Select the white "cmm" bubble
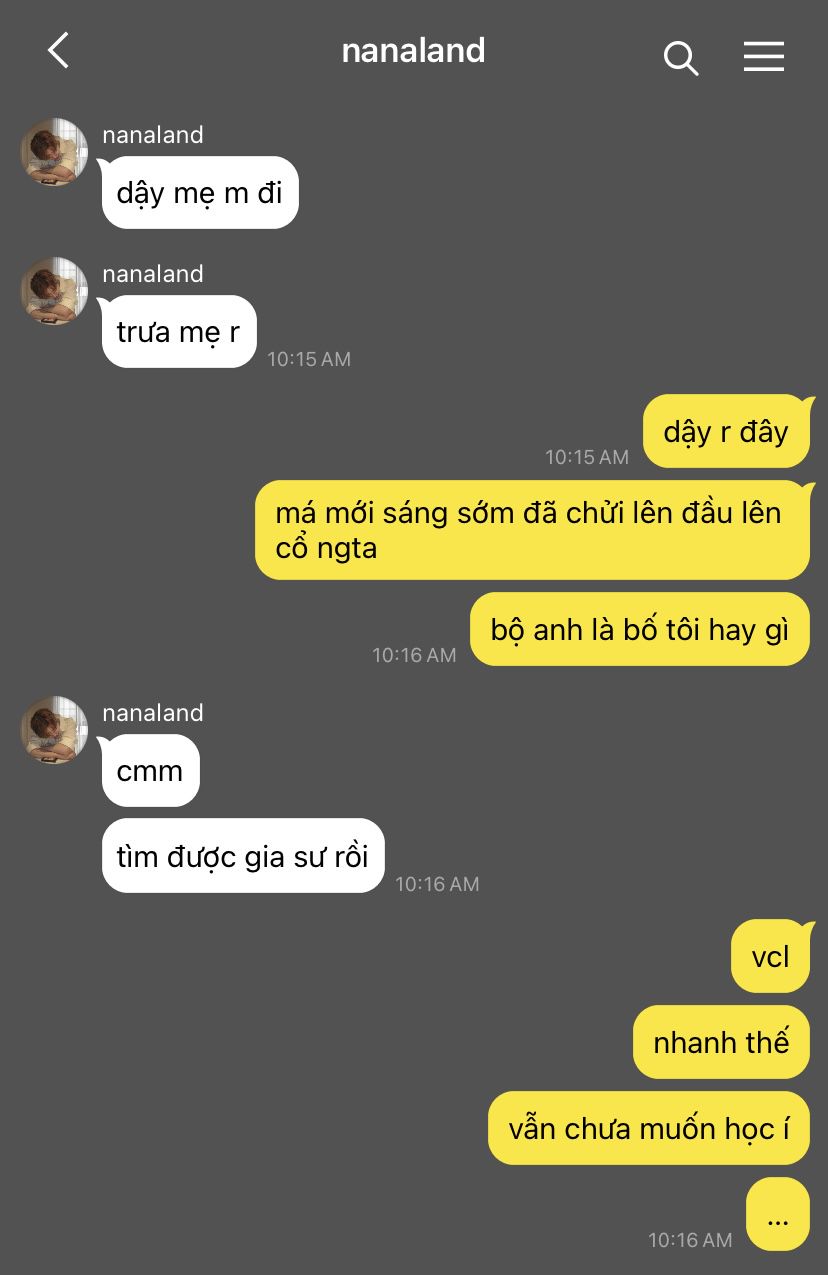 [x=151, y=770]
